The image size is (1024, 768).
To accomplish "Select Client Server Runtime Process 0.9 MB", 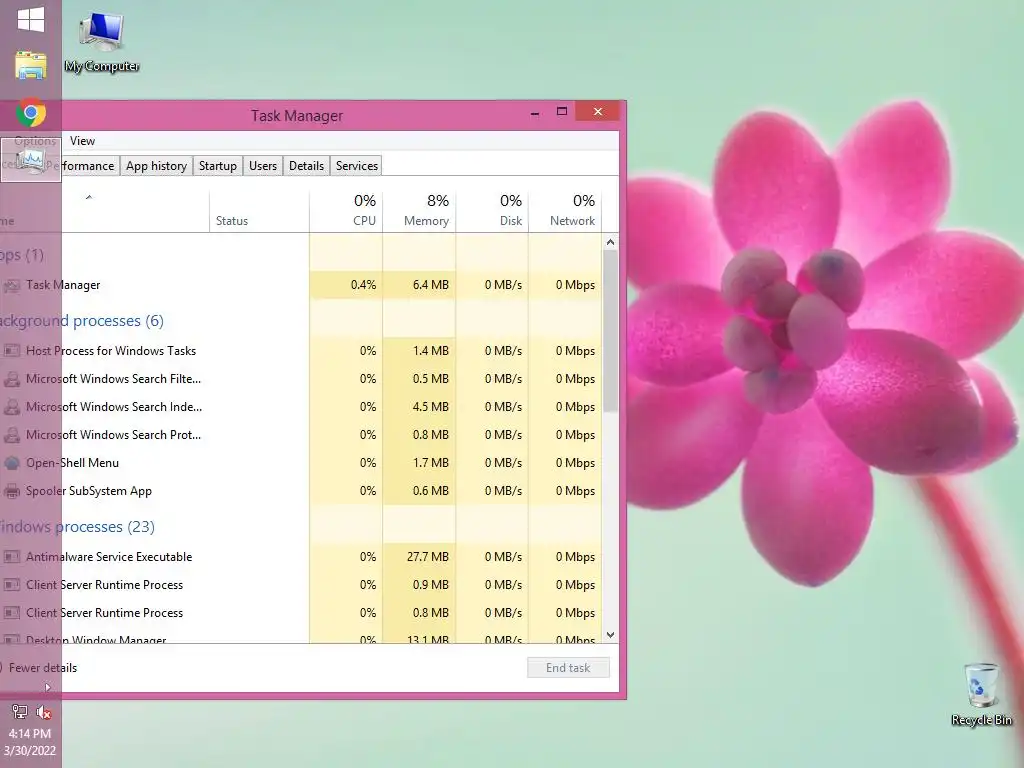I will [300, 585].
